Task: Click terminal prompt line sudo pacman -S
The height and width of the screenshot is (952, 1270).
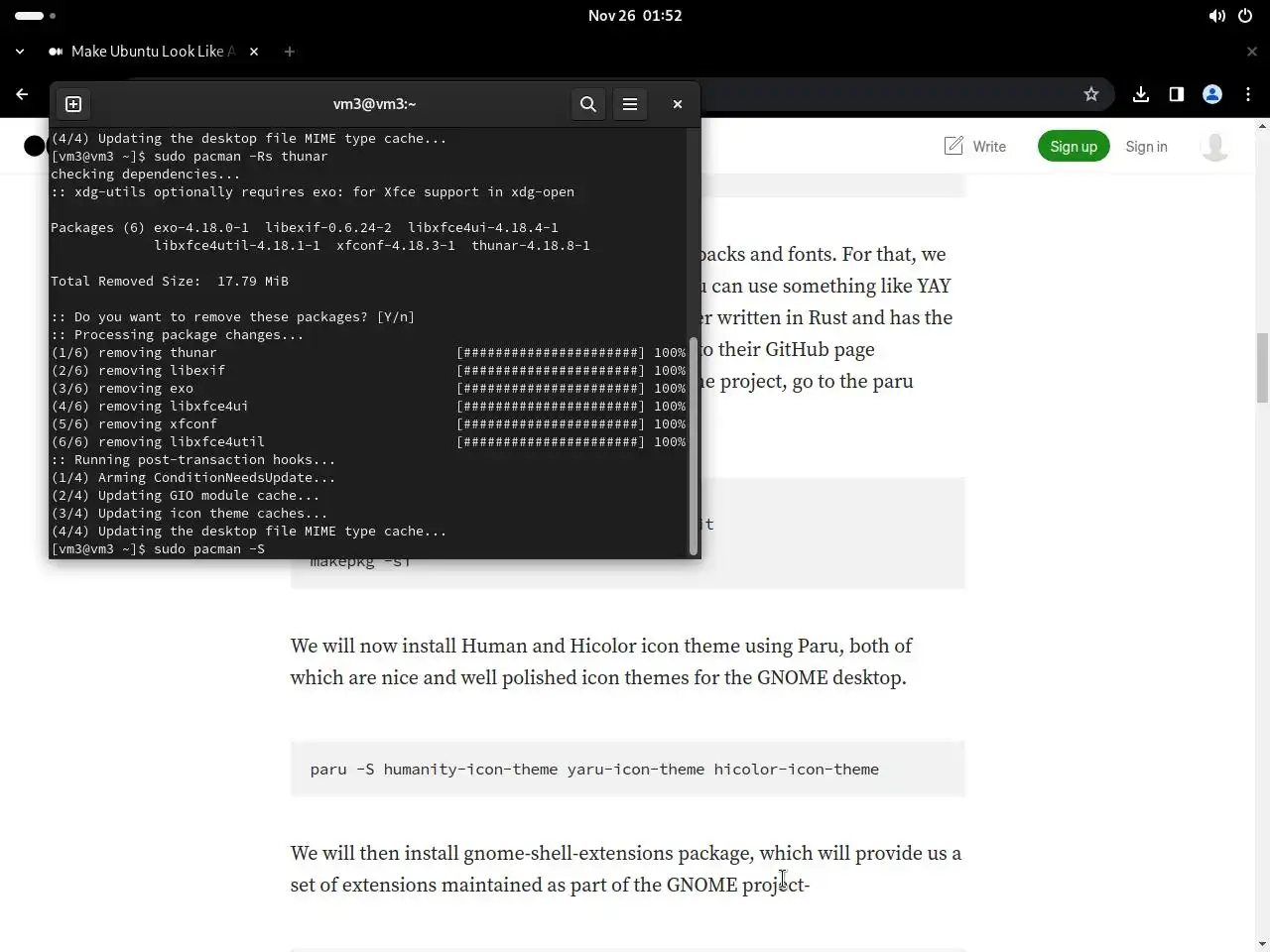Action: click(x=158, y=549)
